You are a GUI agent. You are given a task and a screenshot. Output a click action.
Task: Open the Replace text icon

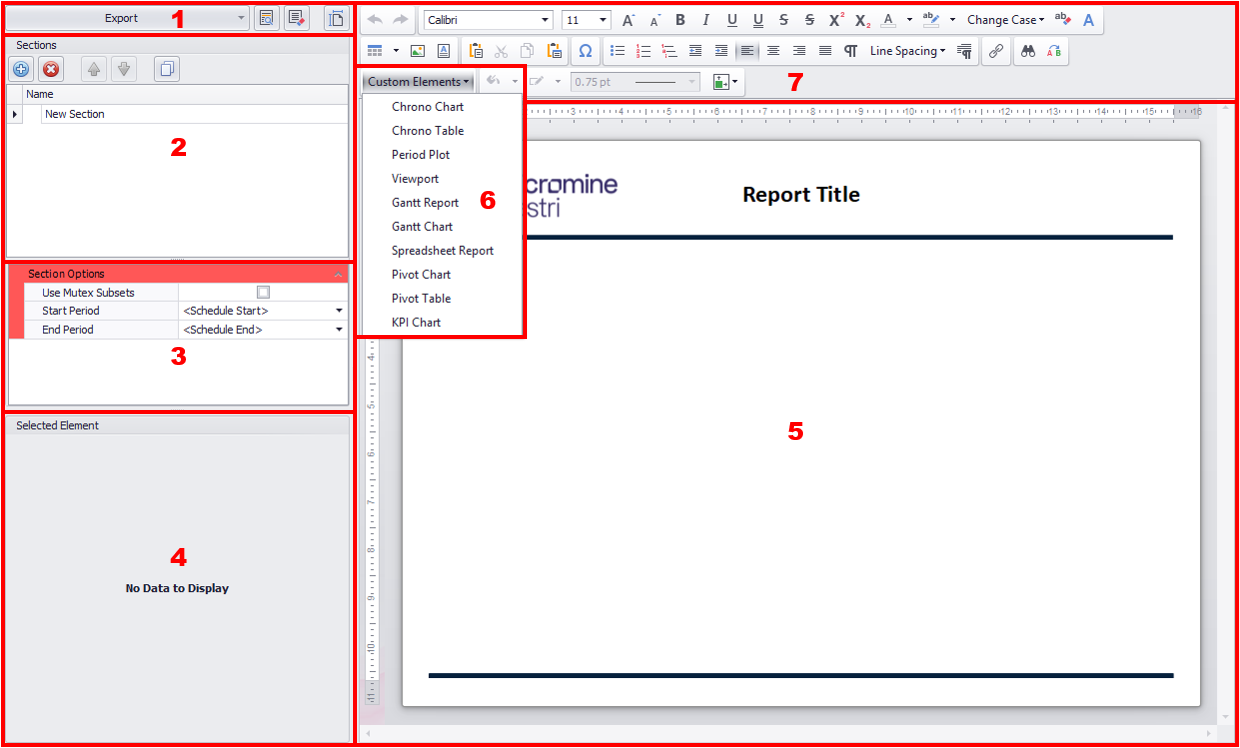click(x=1053, y=51)
